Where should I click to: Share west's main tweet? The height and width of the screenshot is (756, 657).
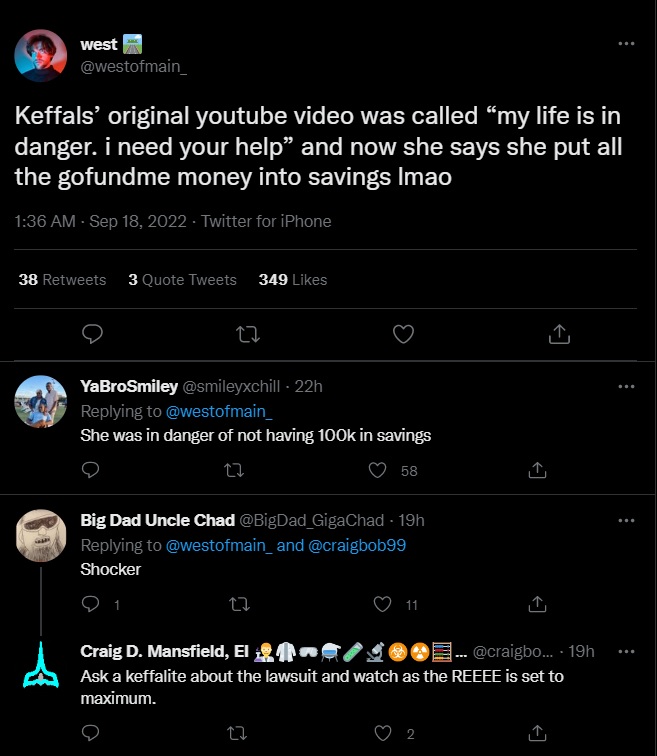tap(560, 333)
